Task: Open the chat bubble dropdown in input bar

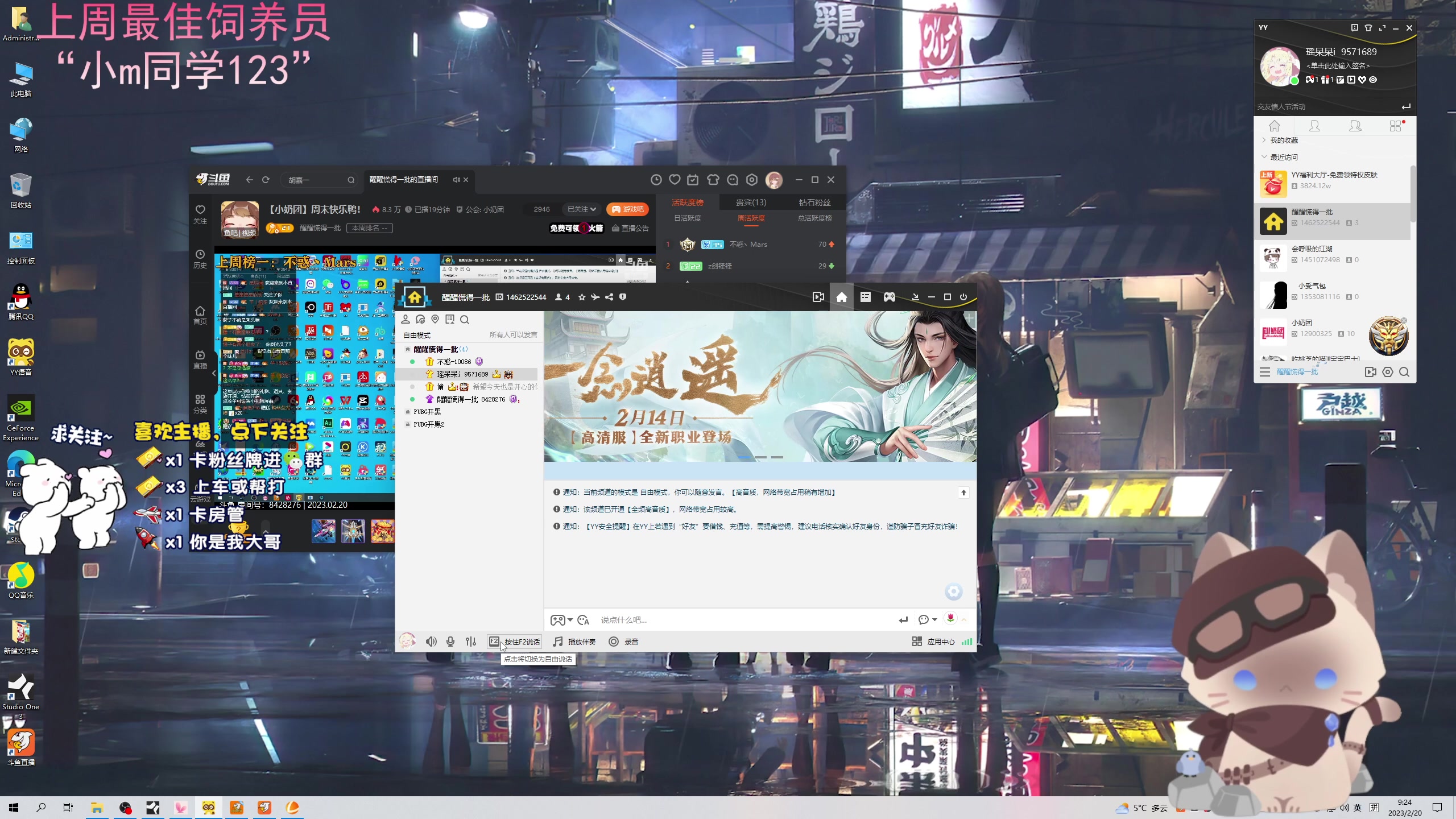Action: pyautogui.click(x=928, y=620)
